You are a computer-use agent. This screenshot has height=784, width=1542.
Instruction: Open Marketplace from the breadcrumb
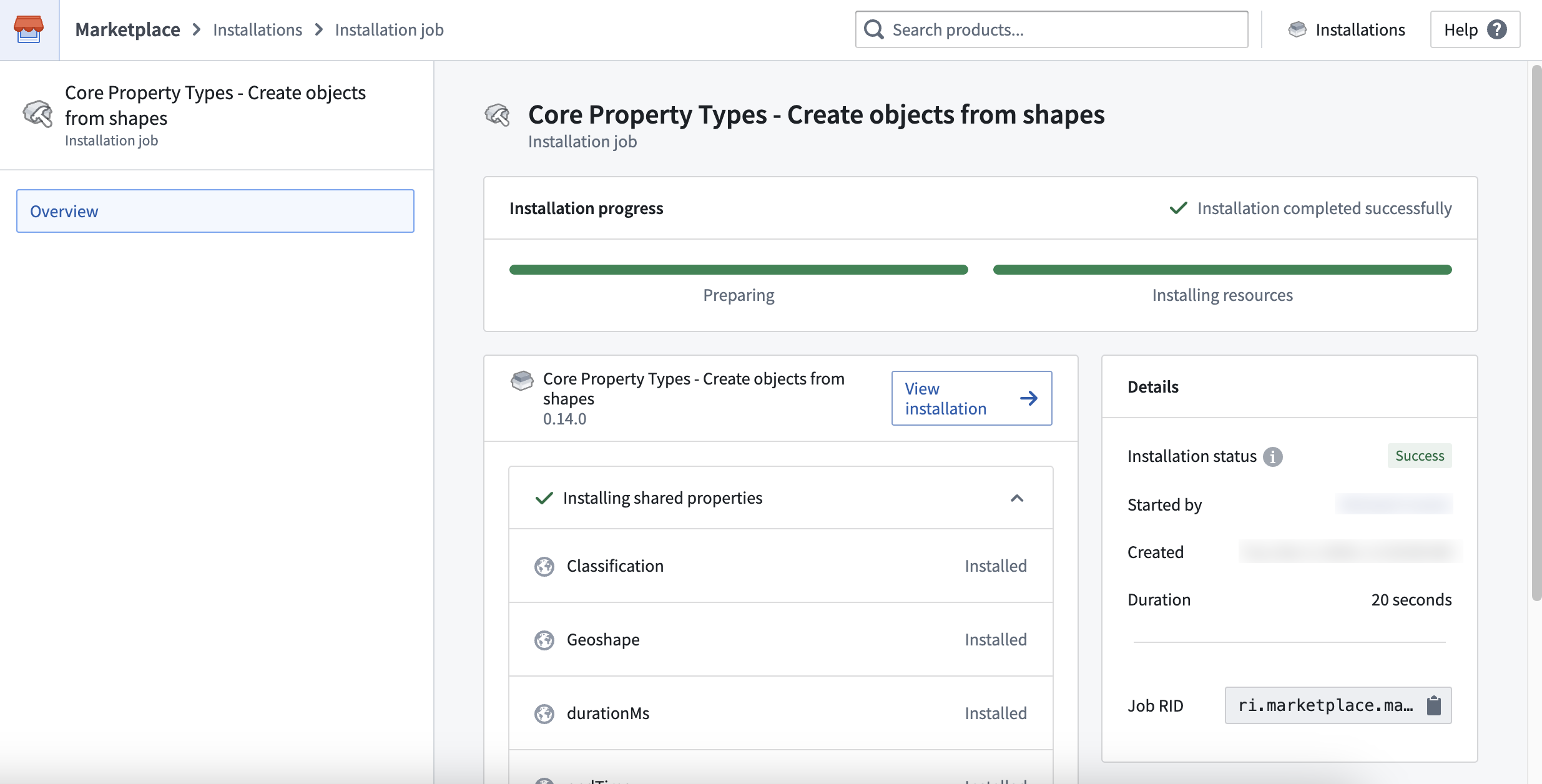(127, 29)
